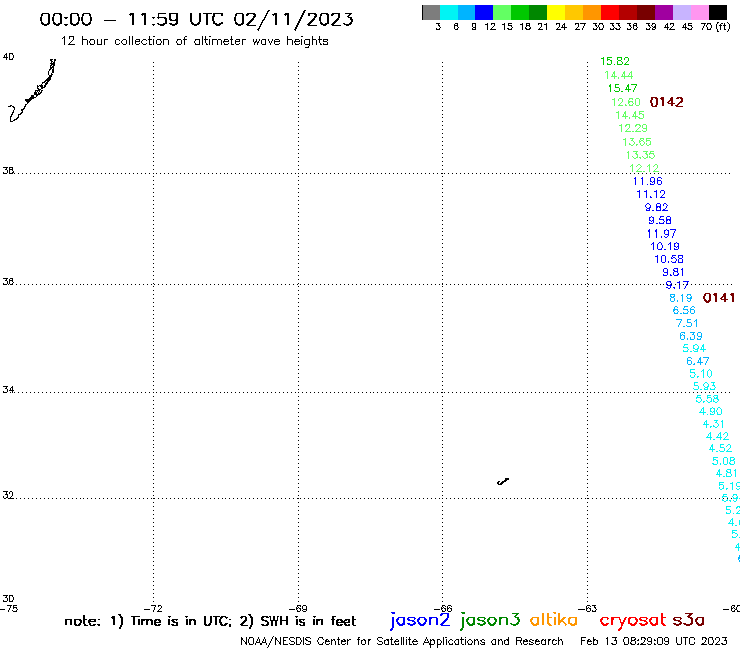Select the 15.47 wave height value
This screenshot has height=650, width=740.
(x=622, y=88)
